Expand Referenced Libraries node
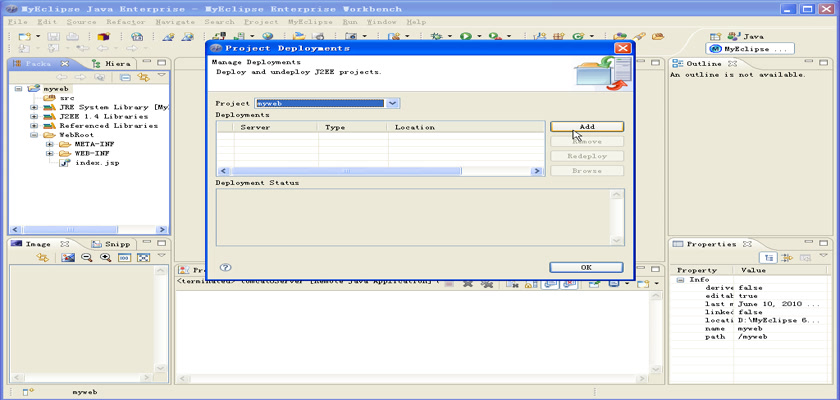840x400 pixels. (x=34, y=126)
